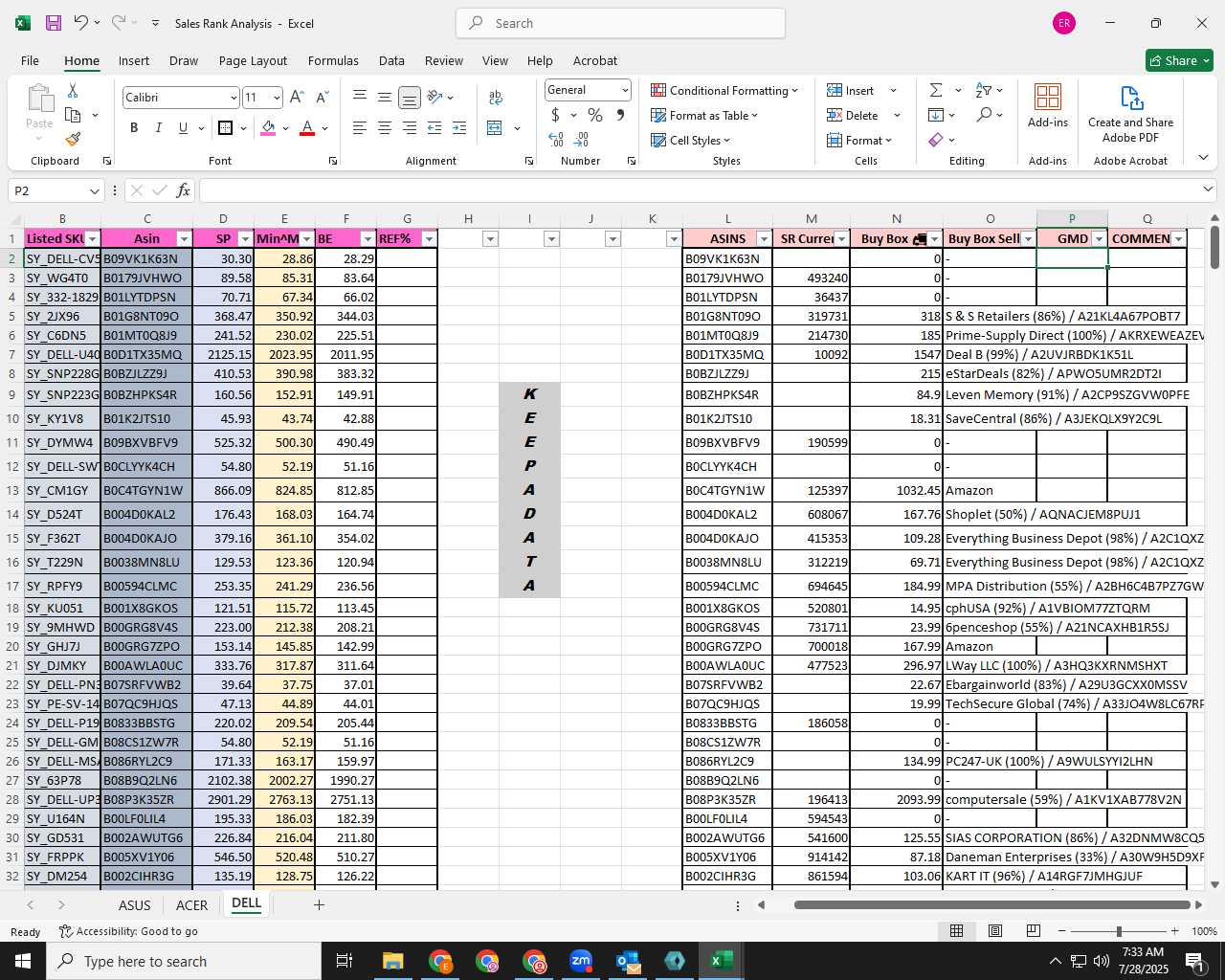This screenshot has width=1225, height=980.
Task: Click the Cut scissors icon
Action: [x=73, y=90]
